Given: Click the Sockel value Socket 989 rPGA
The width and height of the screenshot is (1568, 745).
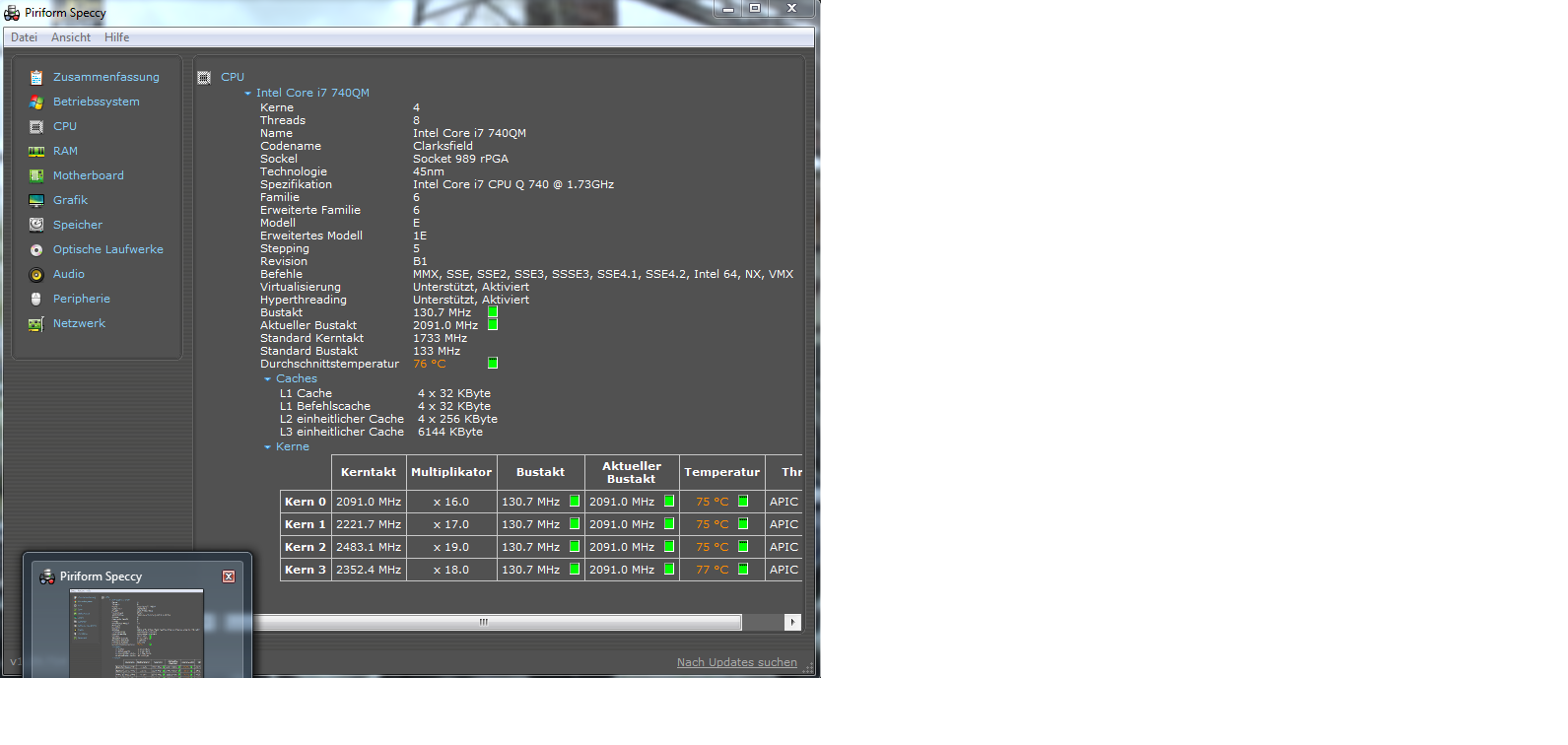Looking at the screenshot, I should tap(460, 159).
